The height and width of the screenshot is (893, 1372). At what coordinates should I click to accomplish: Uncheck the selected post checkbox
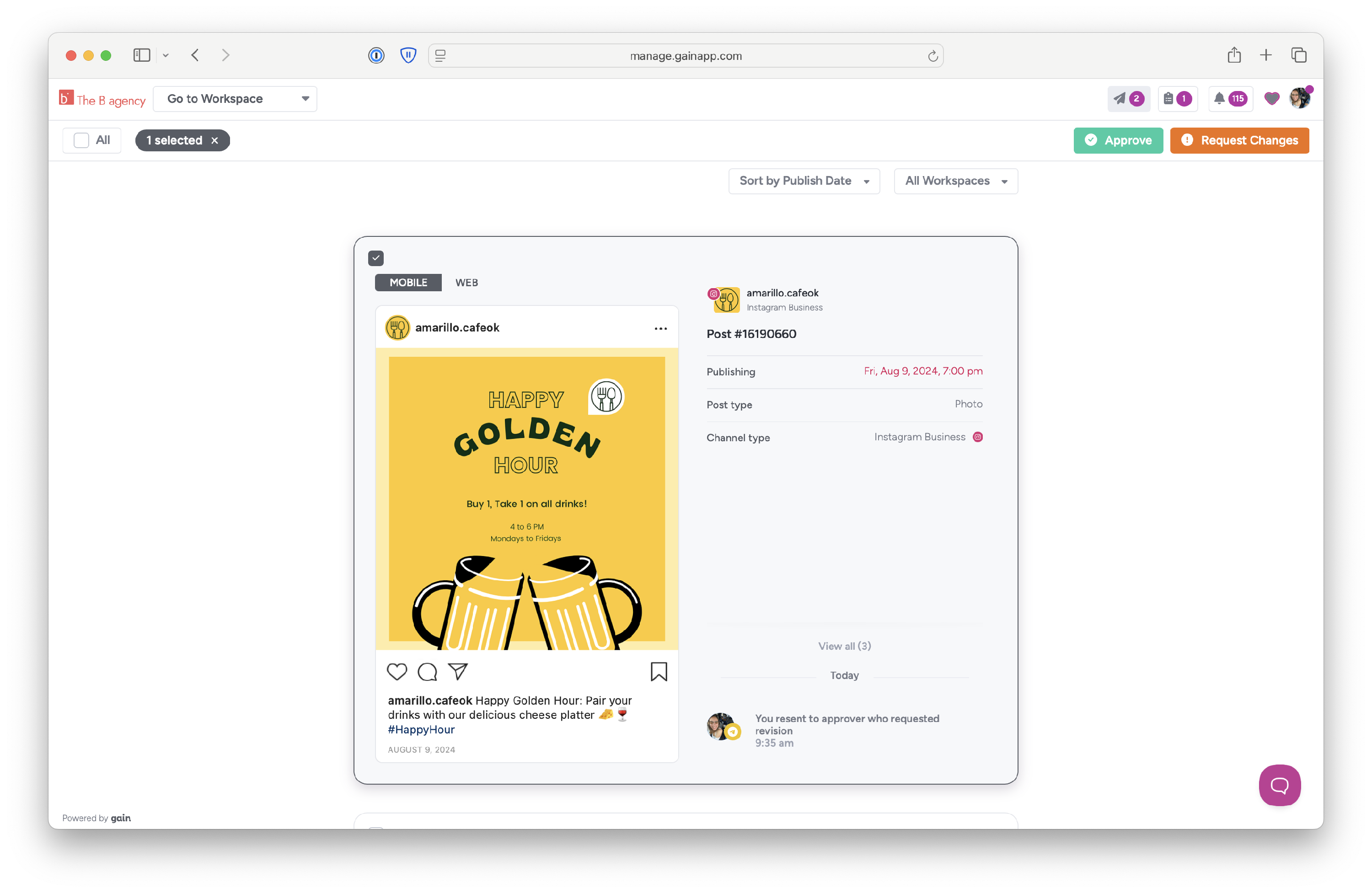(376, 258)
